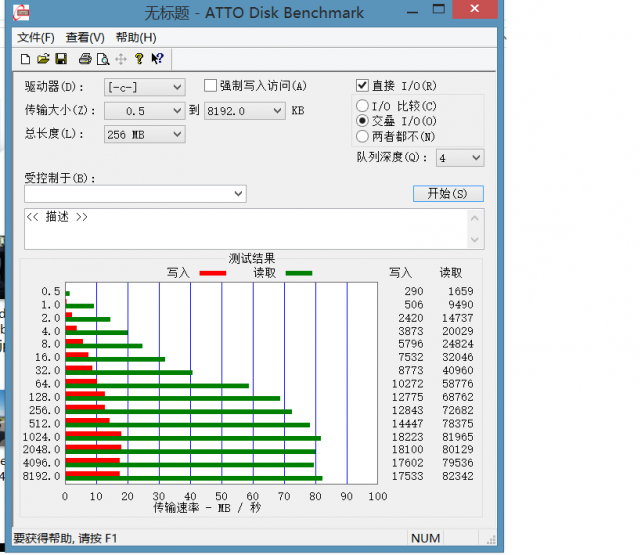Click the 传输速率 - MB / 秒 axis label
The height and width of the screenshot is (555, 640).
pos(207,508)
